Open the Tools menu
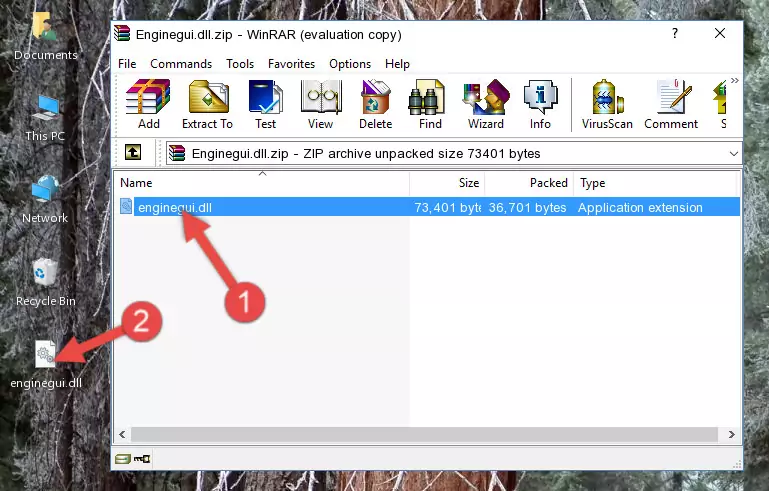 [x=240, y=64]
